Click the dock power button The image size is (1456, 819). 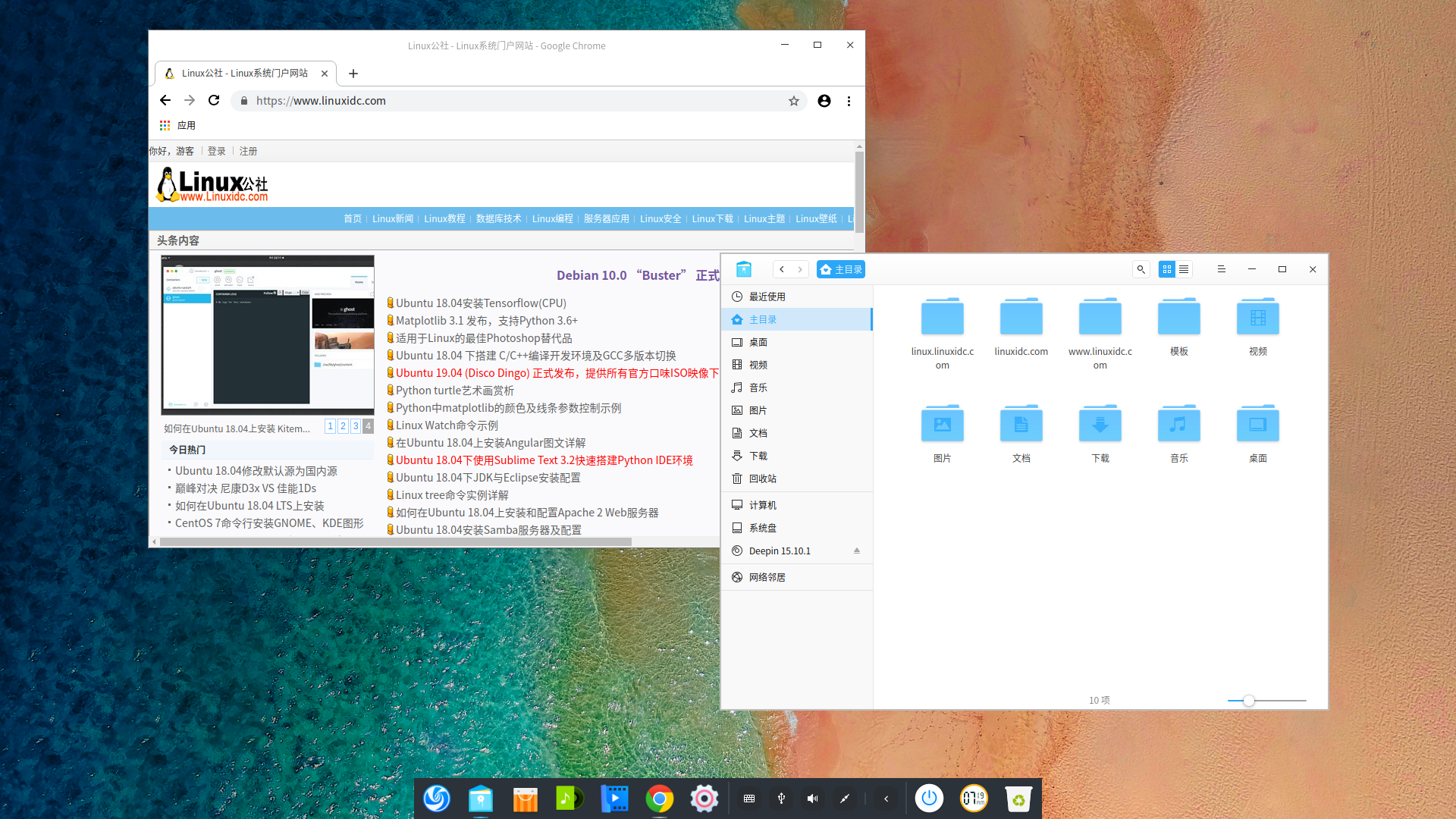tap(930, 799)
